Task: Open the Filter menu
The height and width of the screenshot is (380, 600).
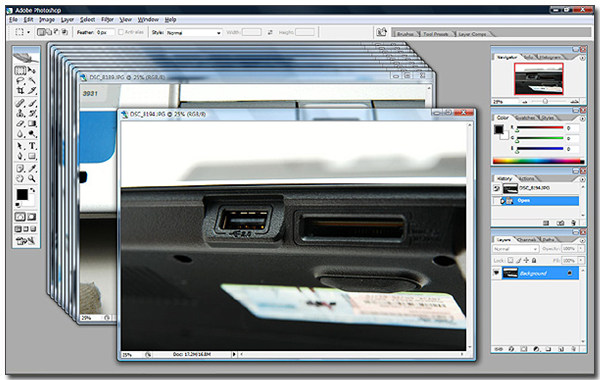Action: pos(107,20)
